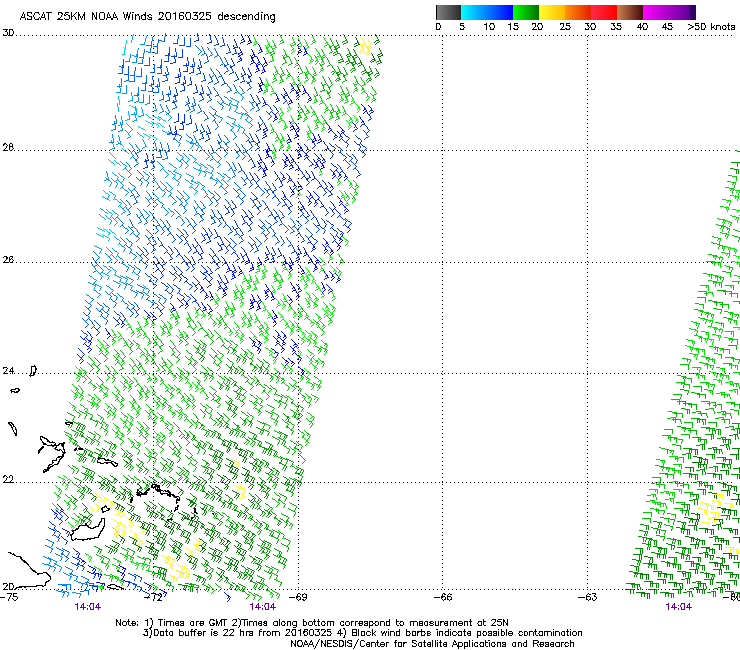Click the red 30-35 knots color segment
Screen dimensions: 740x650
coord(604,12)
